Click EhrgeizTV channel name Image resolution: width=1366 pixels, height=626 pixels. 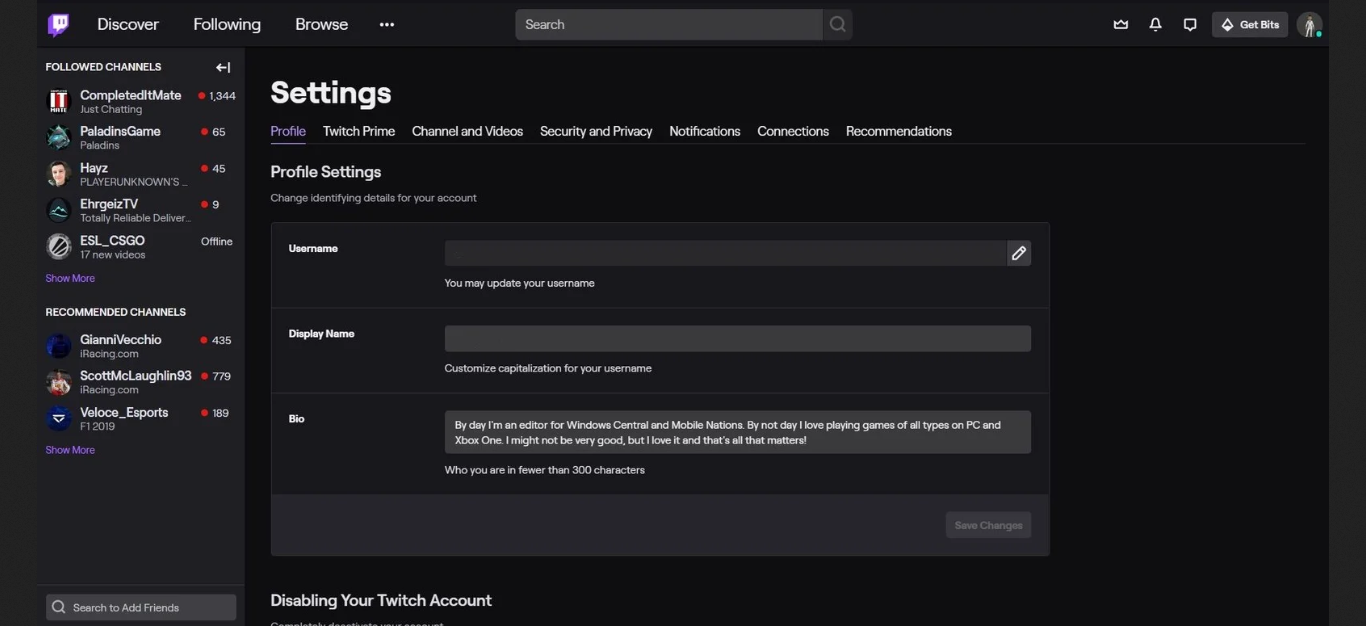point(109,204)
